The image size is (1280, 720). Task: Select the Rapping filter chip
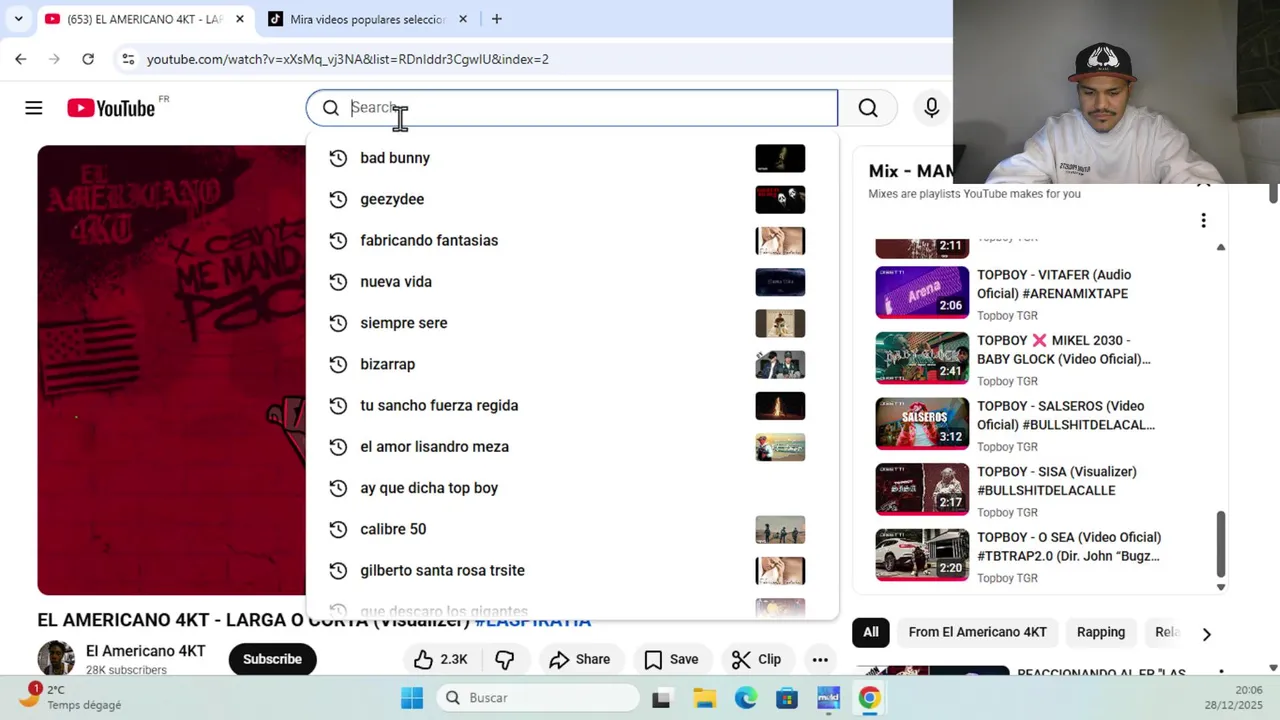tap(1101, 632)
